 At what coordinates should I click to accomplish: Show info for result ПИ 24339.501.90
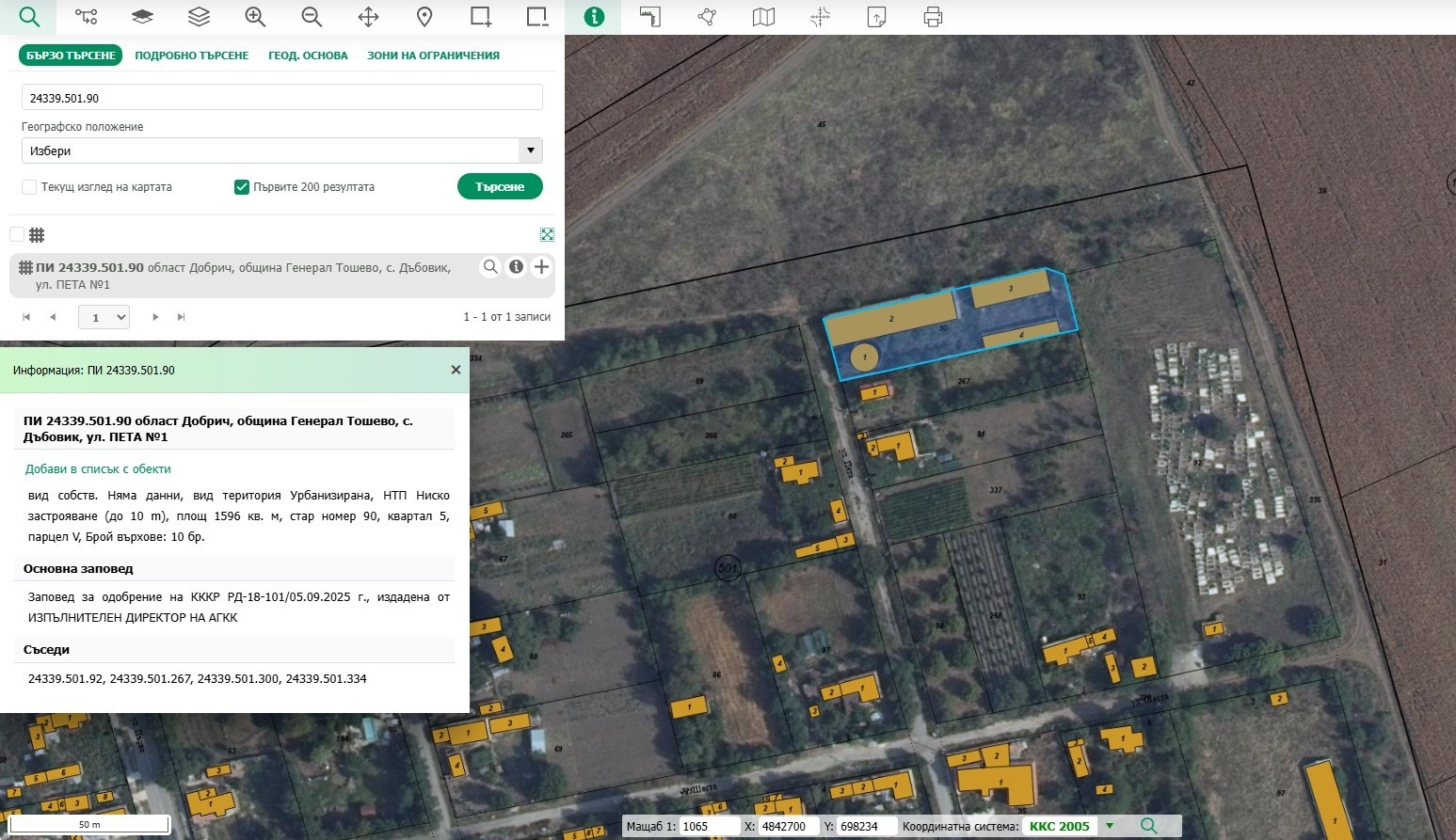[516, 267]
